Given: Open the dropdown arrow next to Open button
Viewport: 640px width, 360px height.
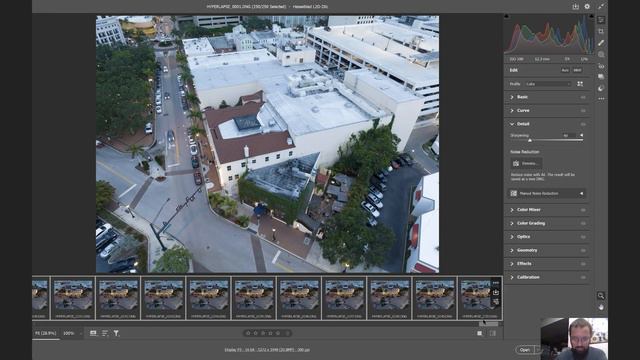Looking at the screenshot, I should point(538,350).
